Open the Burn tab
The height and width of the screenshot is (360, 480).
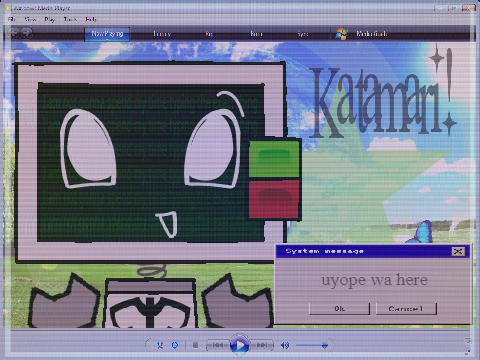pyautogui.click(x=256, y=34)
